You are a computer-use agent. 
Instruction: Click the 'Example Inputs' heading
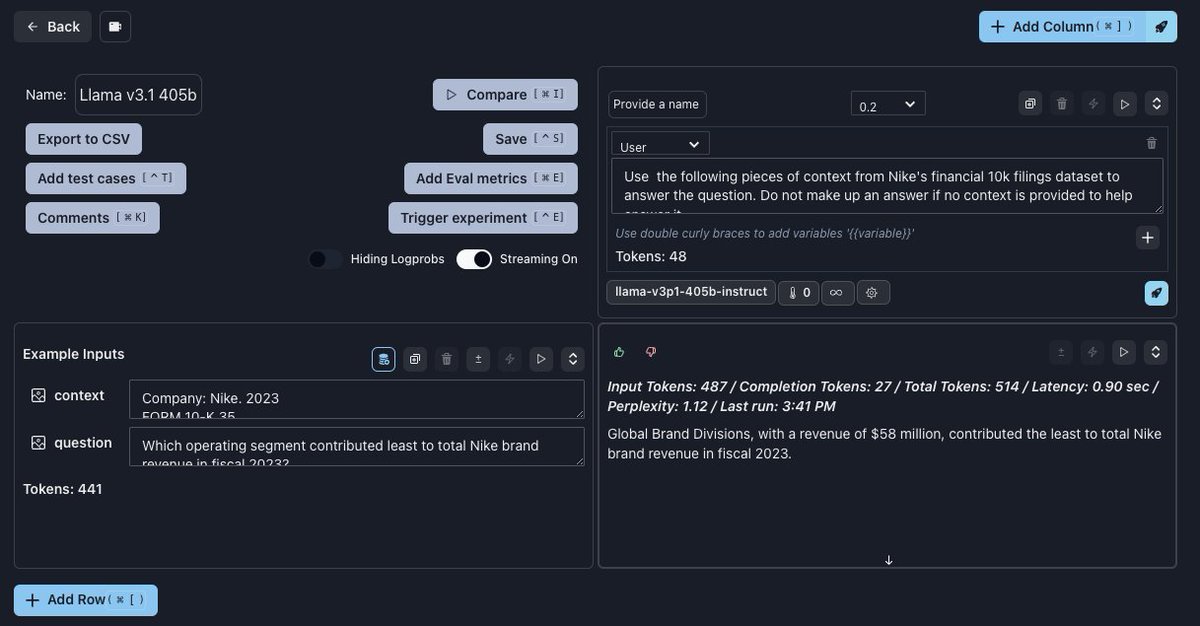[x=74, y=354]
